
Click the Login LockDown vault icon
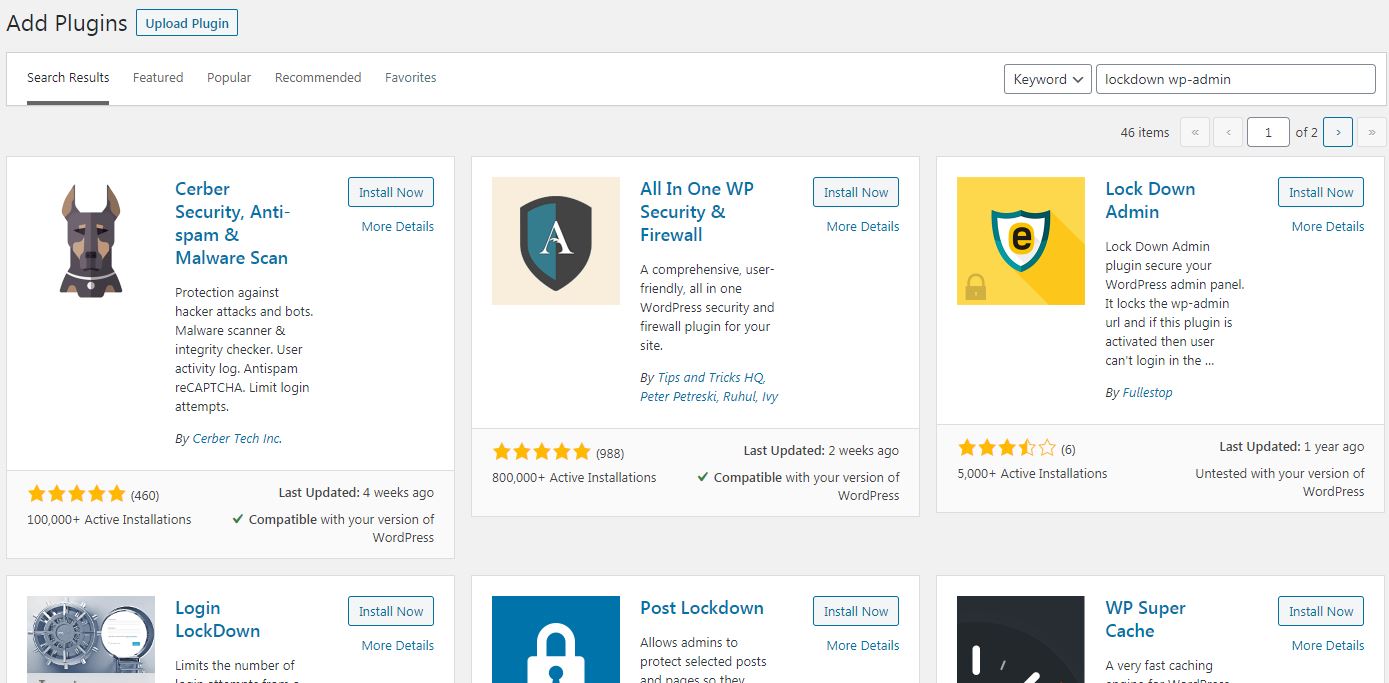[91, 639]
